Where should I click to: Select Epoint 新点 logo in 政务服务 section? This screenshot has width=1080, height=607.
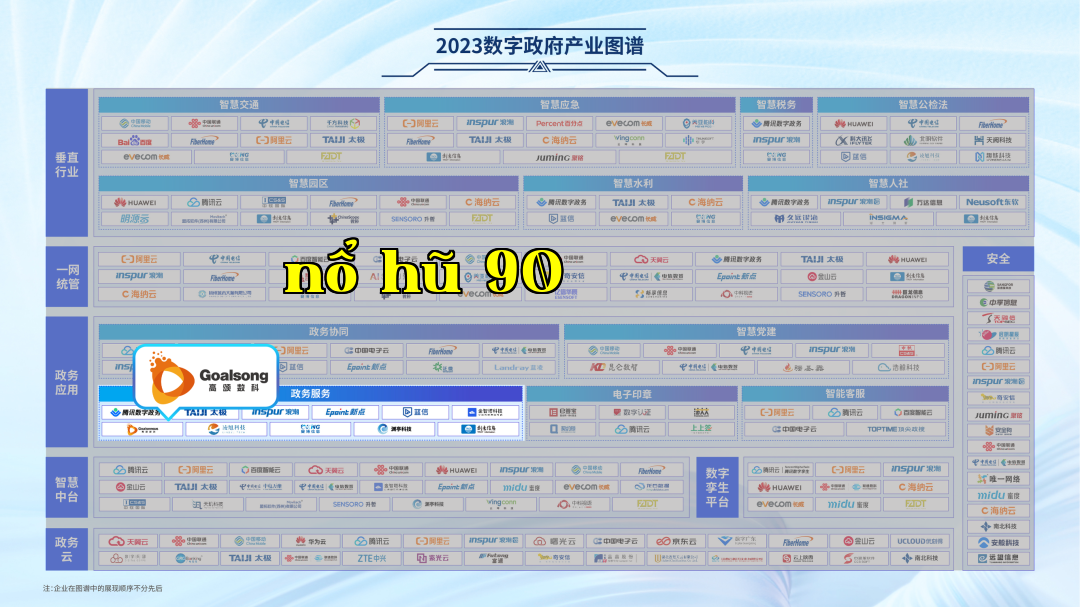click(x=345, y=412)
